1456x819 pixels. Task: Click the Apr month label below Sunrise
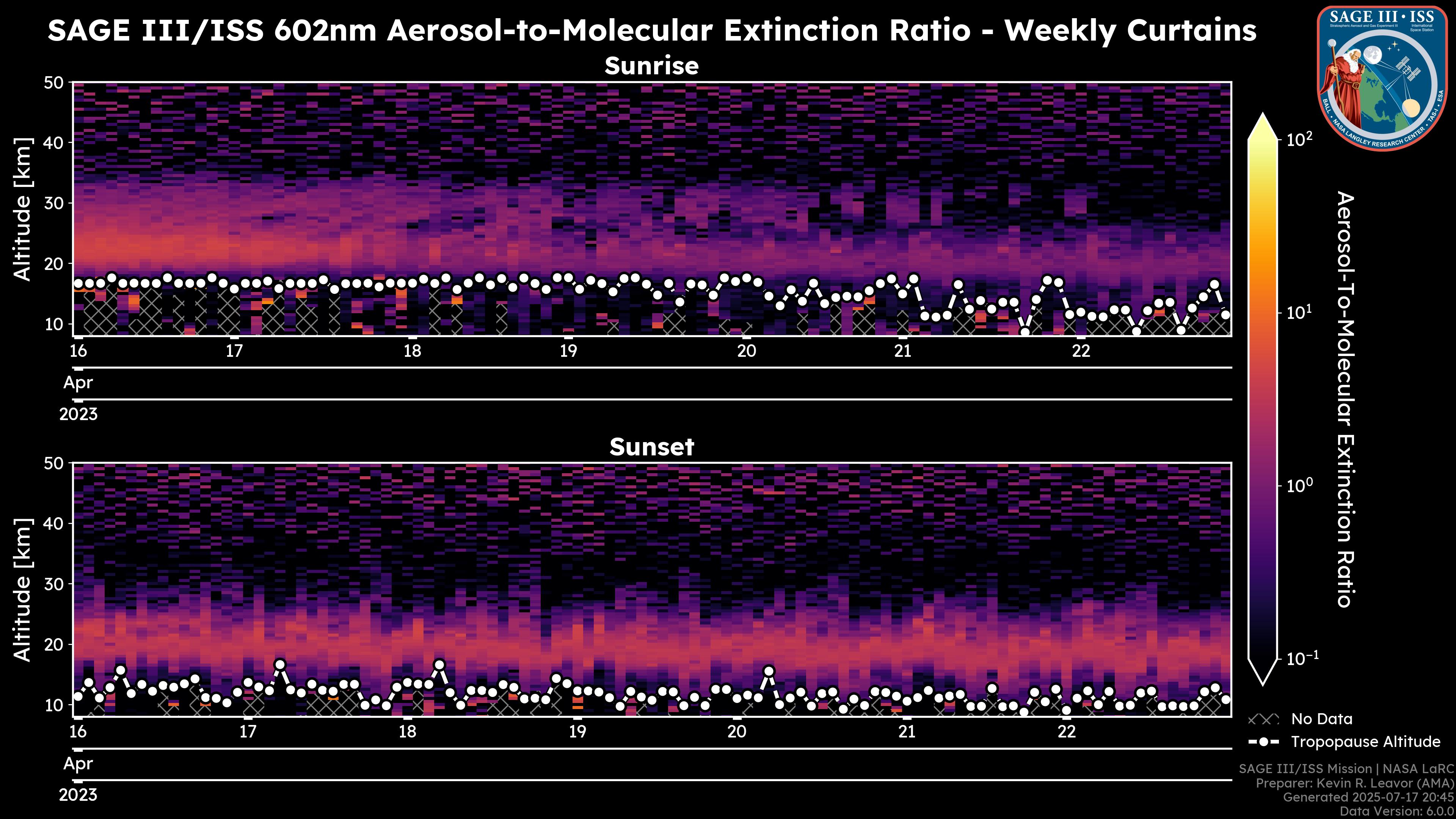tap(78, 383)
